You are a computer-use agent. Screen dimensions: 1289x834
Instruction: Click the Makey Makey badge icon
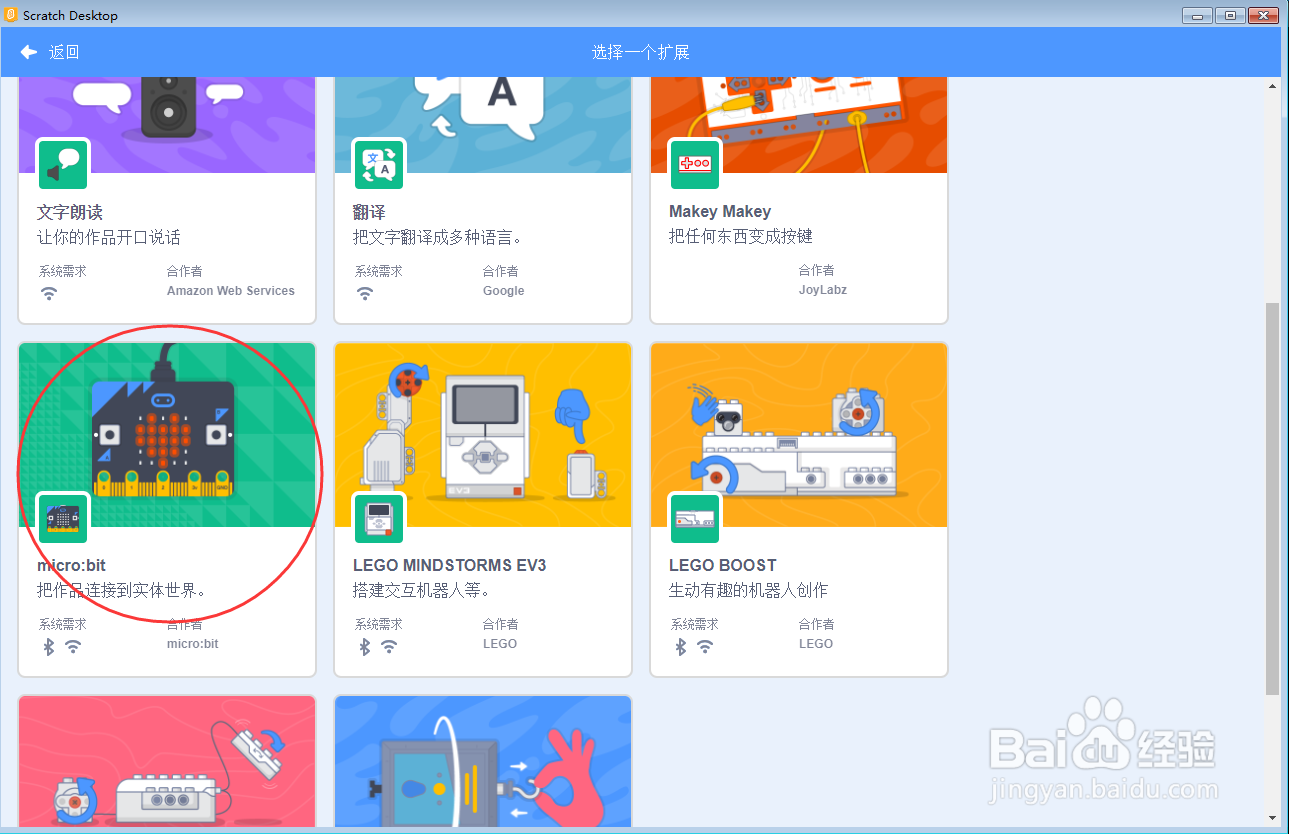click(696, 165)
